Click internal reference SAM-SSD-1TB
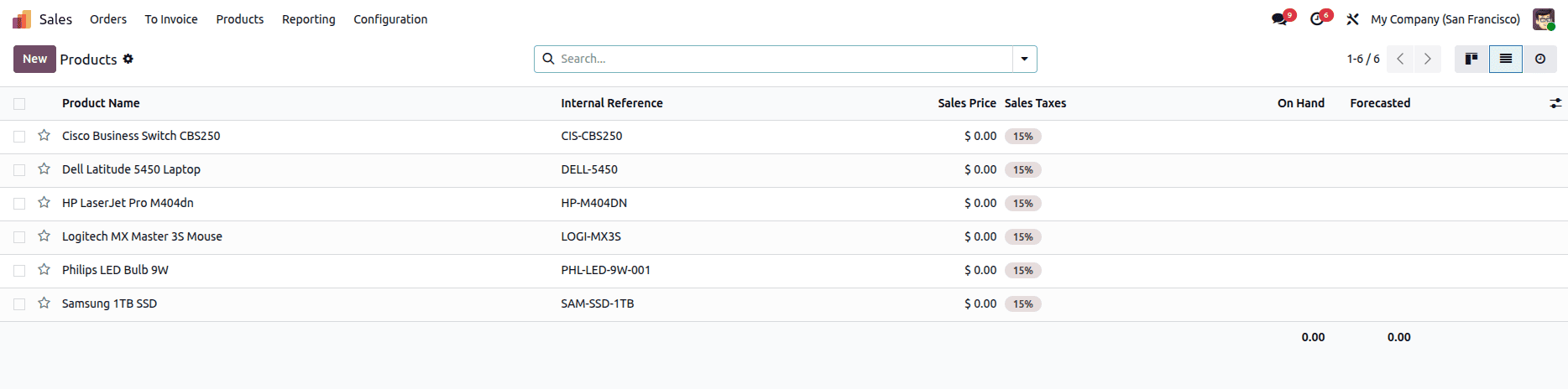Screen dimensions: 1568x389 [x=598, y=303]
